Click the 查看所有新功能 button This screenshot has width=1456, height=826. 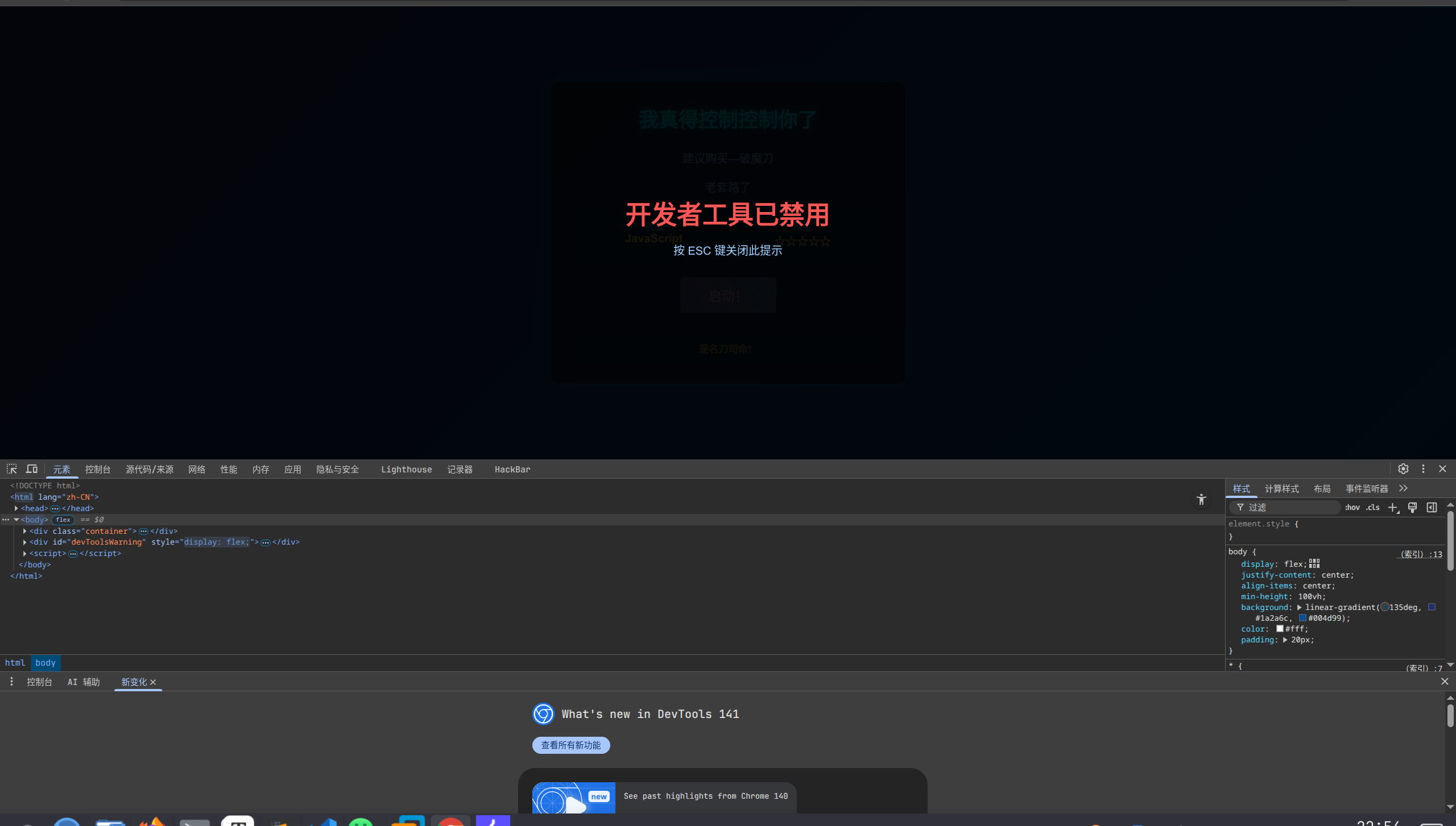point(570,745)
